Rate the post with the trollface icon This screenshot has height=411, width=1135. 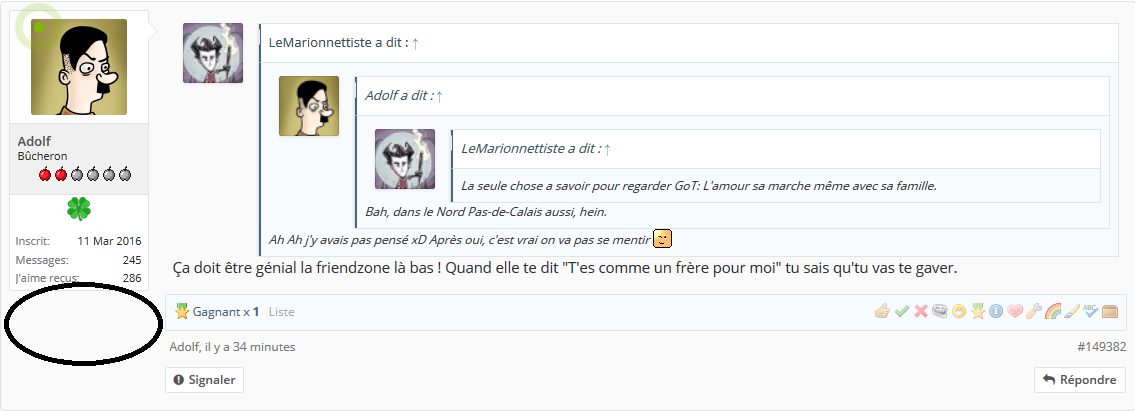point(940,311)
